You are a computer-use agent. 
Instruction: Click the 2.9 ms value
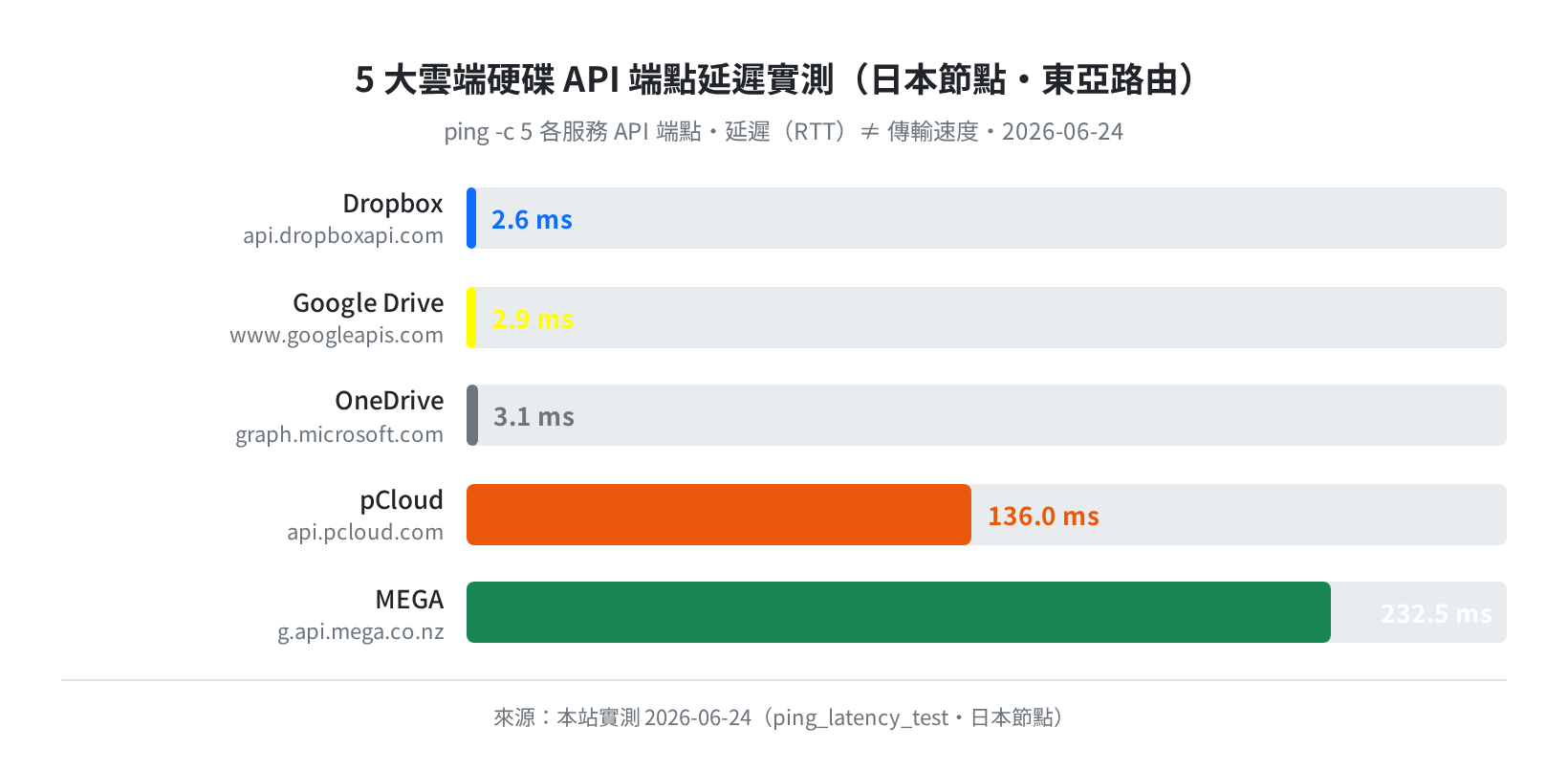point(533,319)
